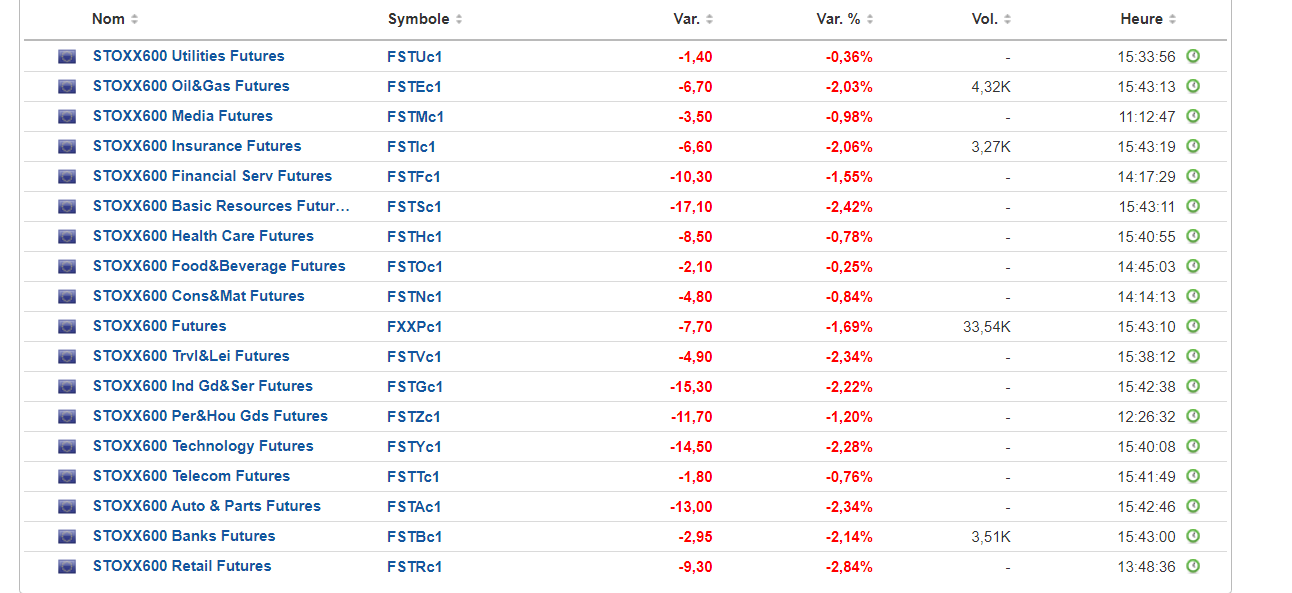Image resolution: width=1292 pixels, height=593 pixels.
Task: Click the clock icon in the Insurance Futures row
Action: pyautogui.click(x=1193, y=147)
